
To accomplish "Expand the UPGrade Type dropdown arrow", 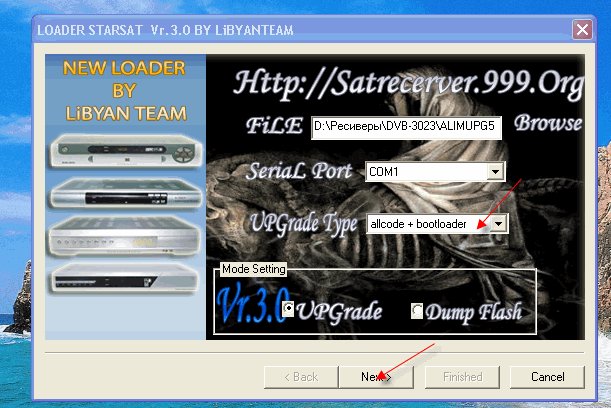I will point(498,224).
